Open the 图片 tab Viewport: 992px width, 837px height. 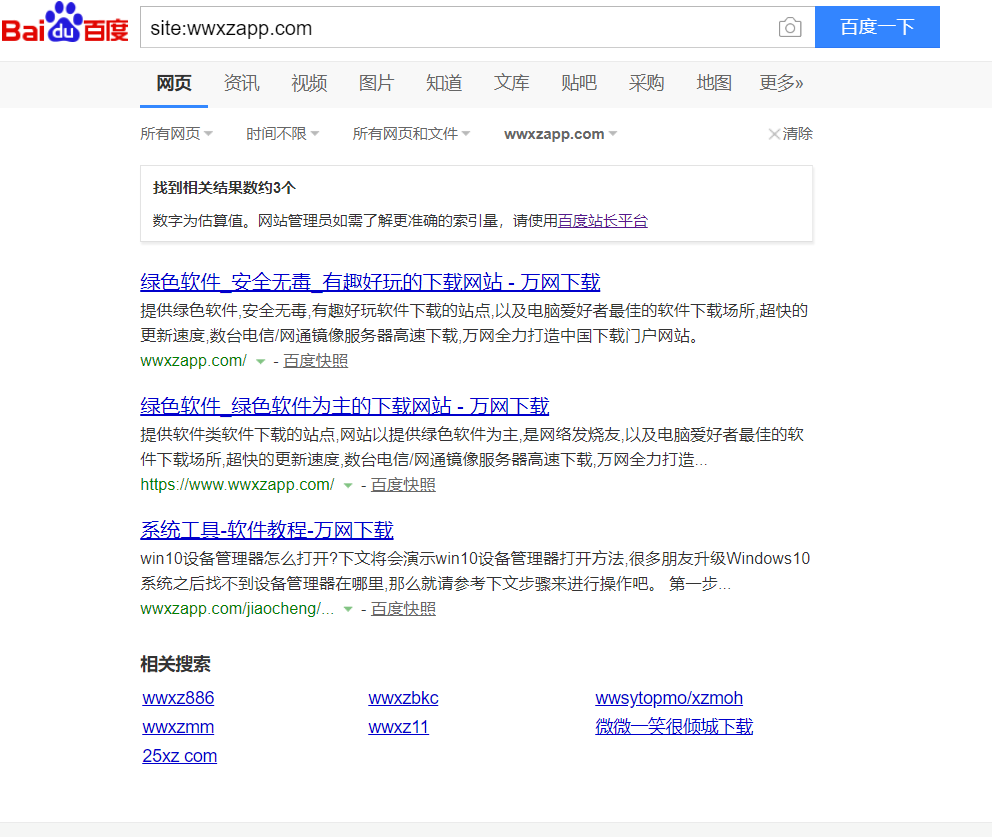pos(376,83)
